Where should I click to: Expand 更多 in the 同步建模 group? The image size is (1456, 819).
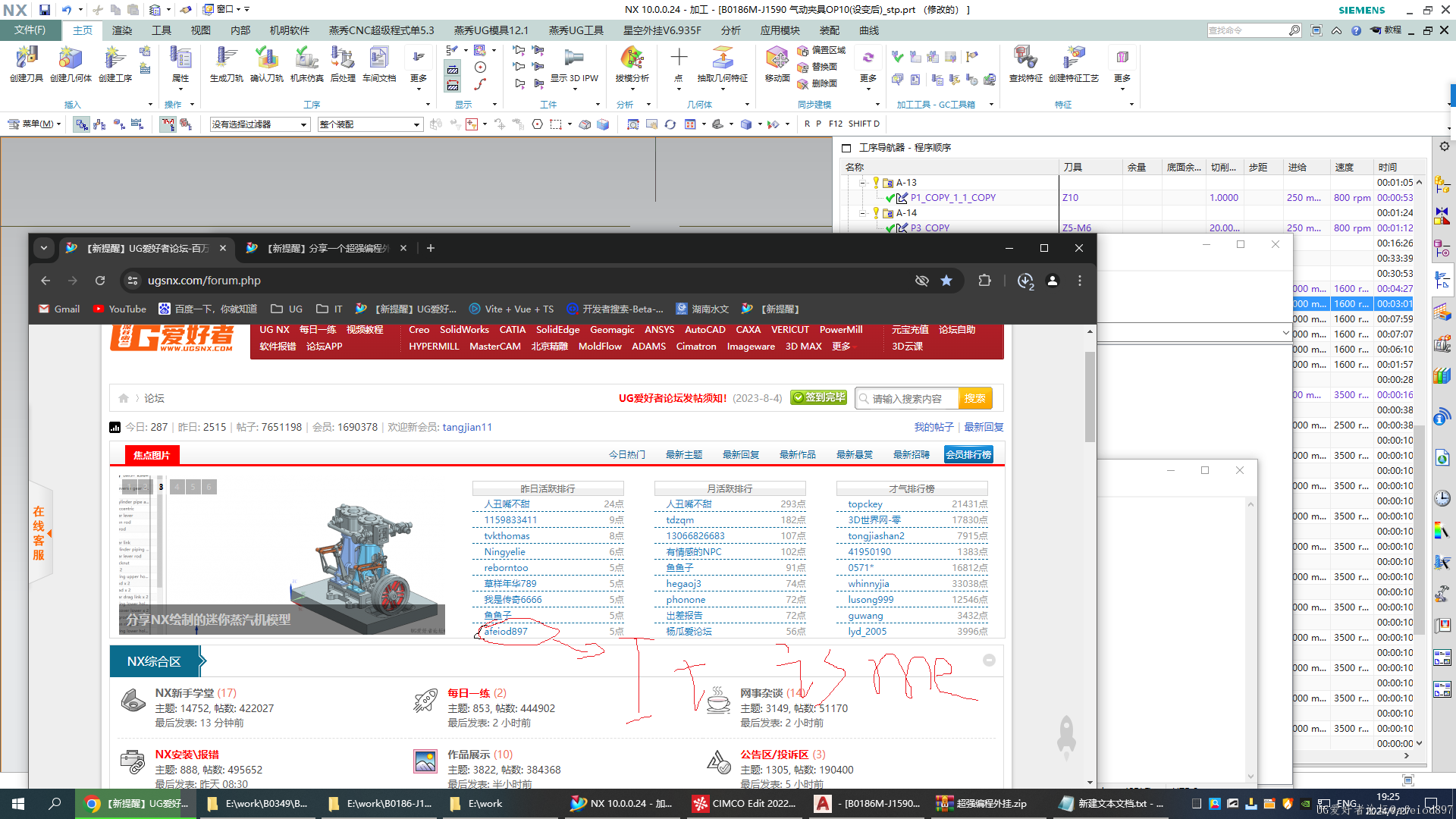click(868, 67)
